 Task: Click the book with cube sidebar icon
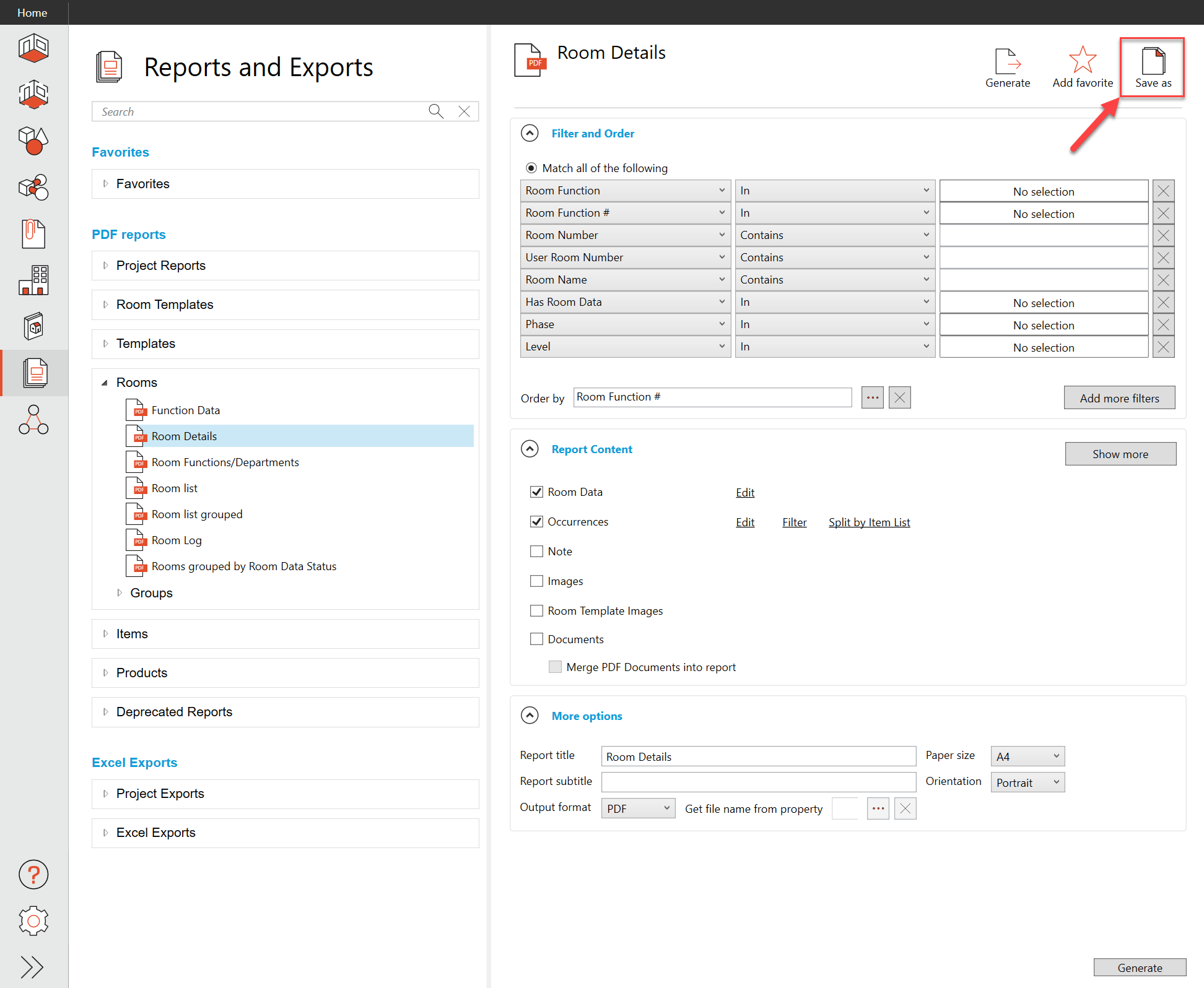[33, 327]
